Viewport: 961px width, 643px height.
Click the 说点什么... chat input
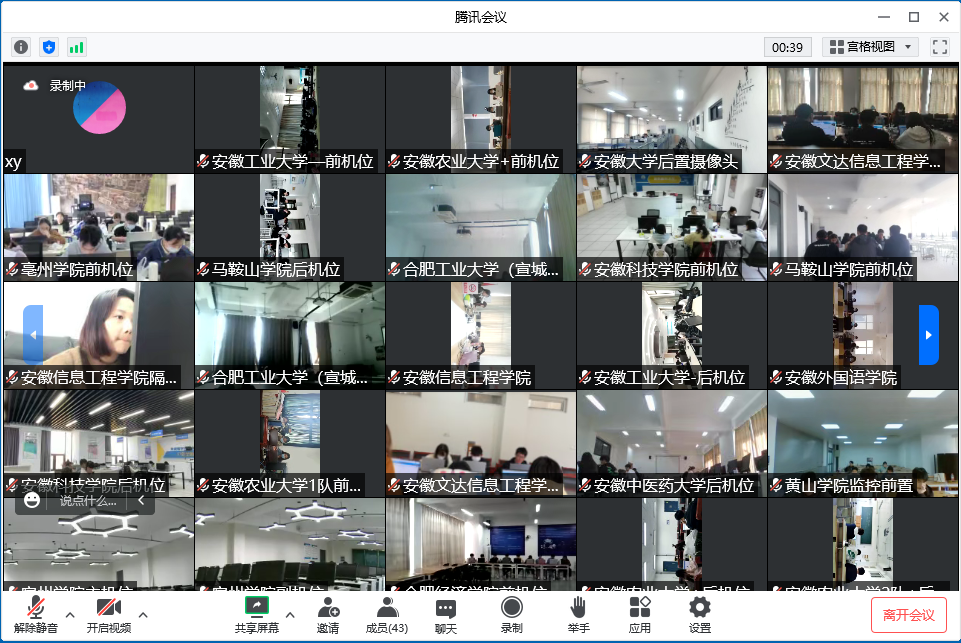click(88, 501)
